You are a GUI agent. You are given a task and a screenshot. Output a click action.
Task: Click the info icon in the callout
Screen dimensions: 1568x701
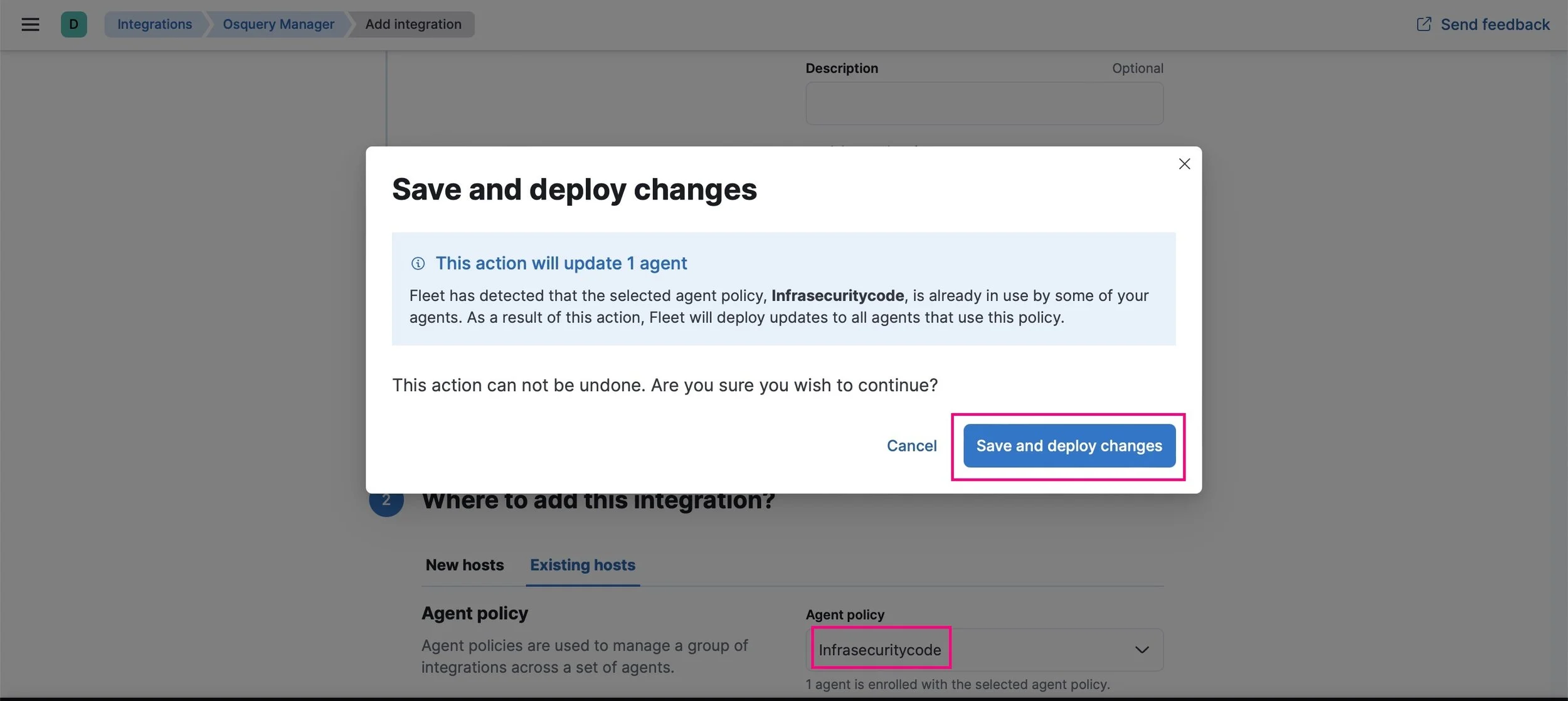[418, 263]
